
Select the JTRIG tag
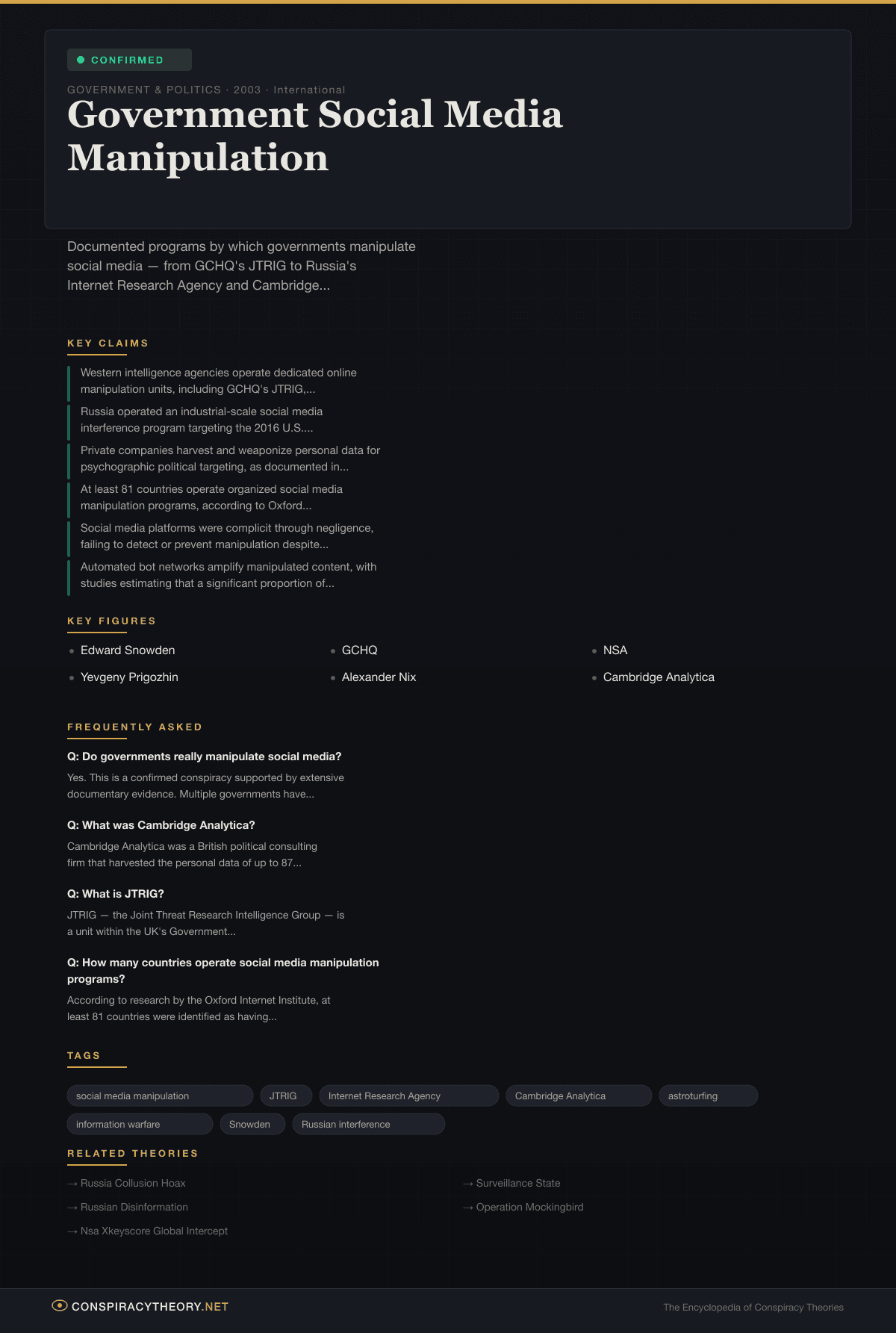[284, 1096]
